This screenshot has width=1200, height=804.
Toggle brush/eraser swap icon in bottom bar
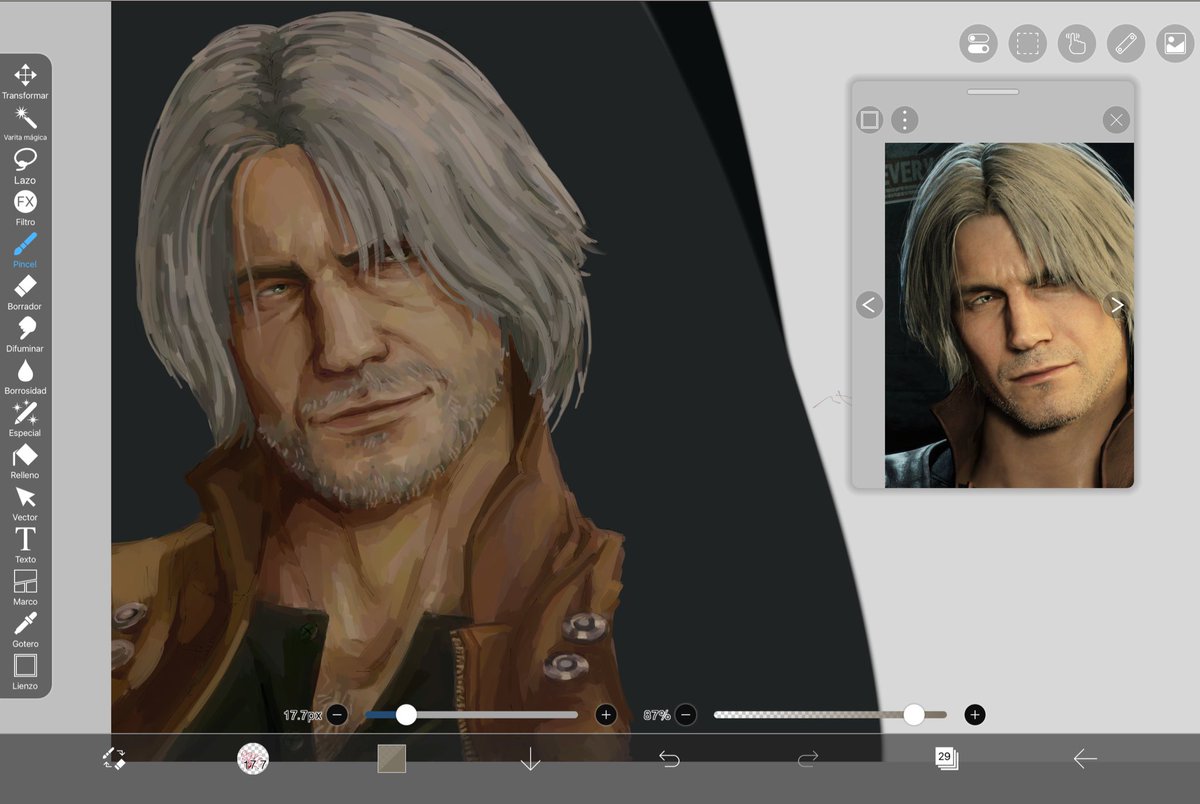114,759
